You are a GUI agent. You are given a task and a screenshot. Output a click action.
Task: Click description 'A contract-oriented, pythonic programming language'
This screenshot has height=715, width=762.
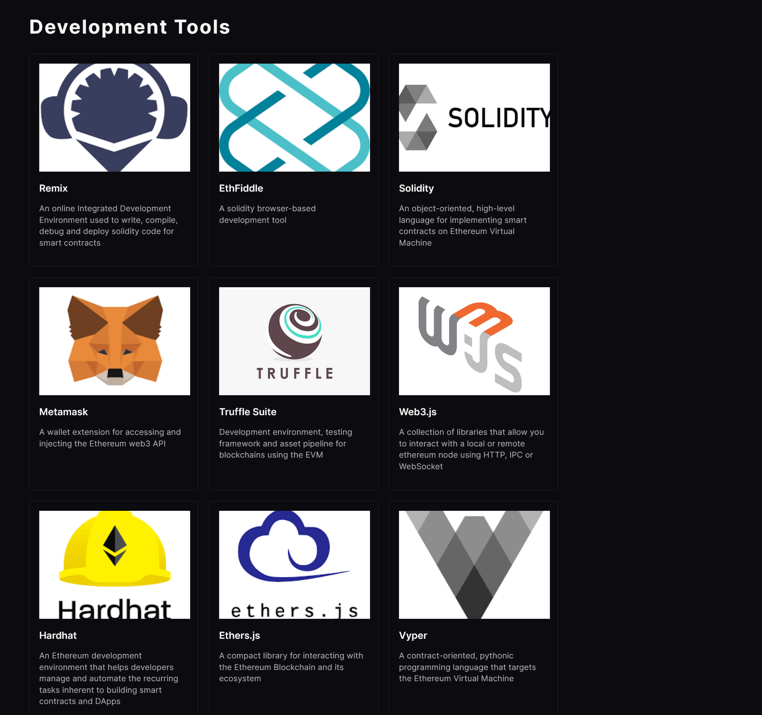tap(468, 667)
